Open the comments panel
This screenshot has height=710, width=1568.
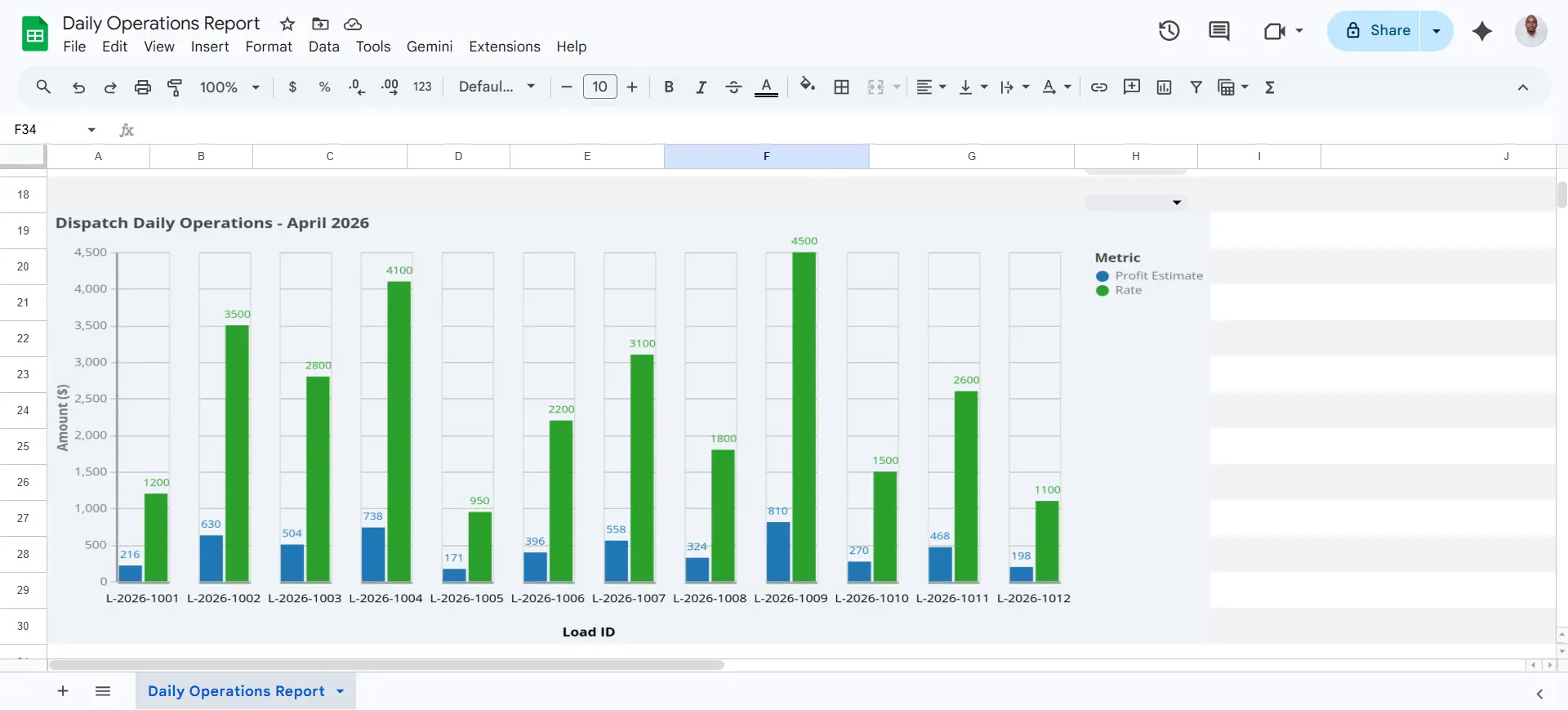(1219, 31)
